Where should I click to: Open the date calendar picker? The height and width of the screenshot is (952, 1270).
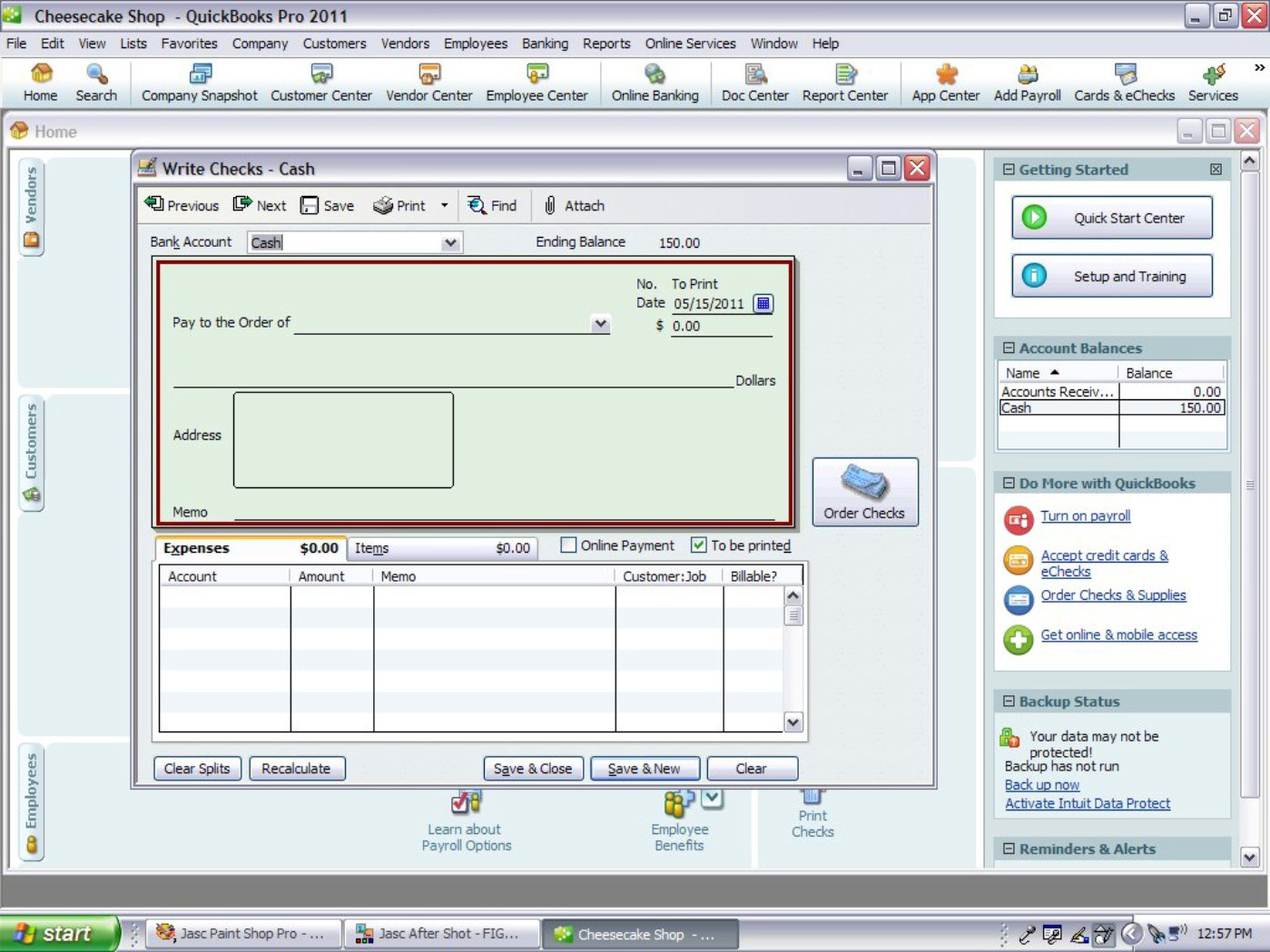coord(763,303)
